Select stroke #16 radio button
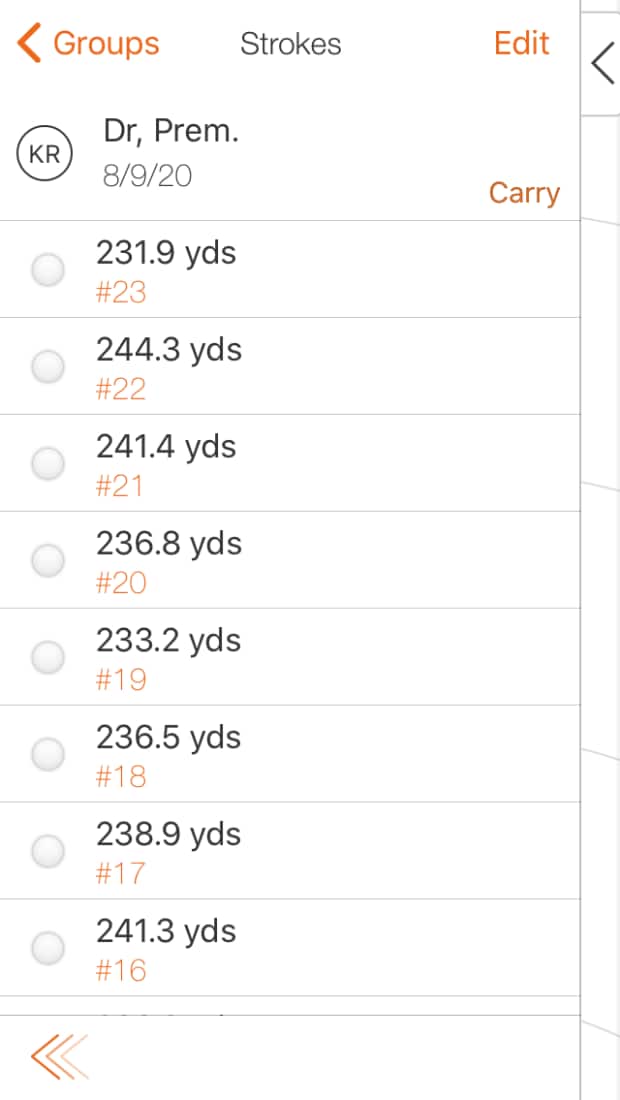Viewport: 620px width, 1100px height. point(48,948)
